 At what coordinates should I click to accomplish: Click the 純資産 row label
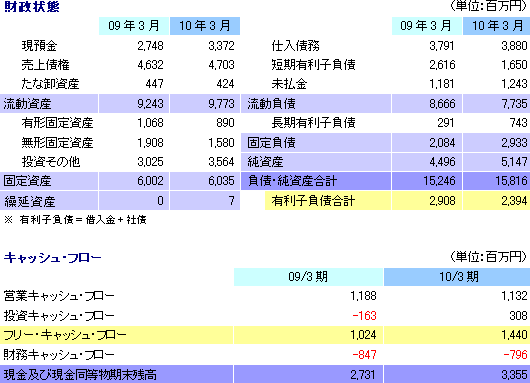tap(265, 162)
